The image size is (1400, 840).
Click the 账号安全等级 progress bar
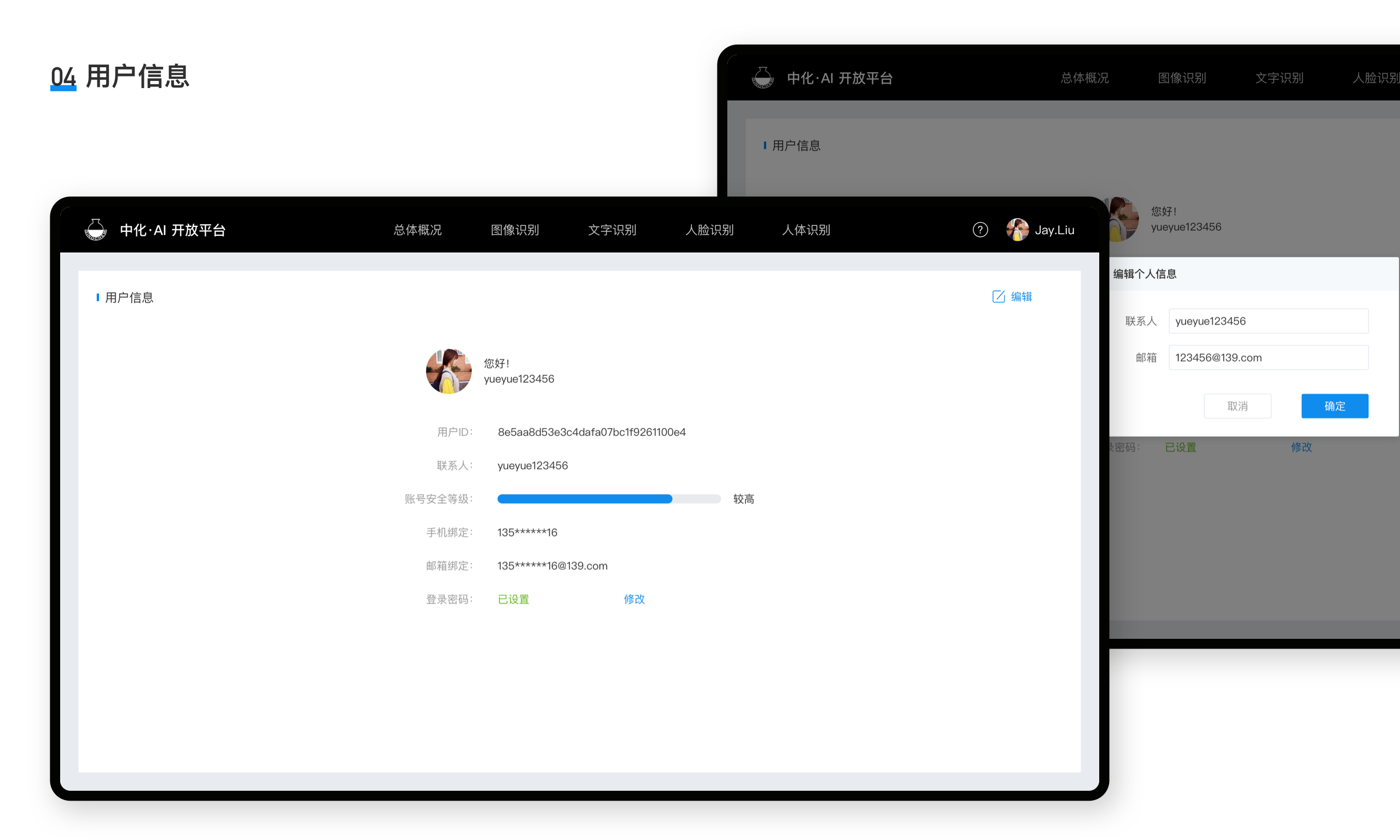pos(609,499)
